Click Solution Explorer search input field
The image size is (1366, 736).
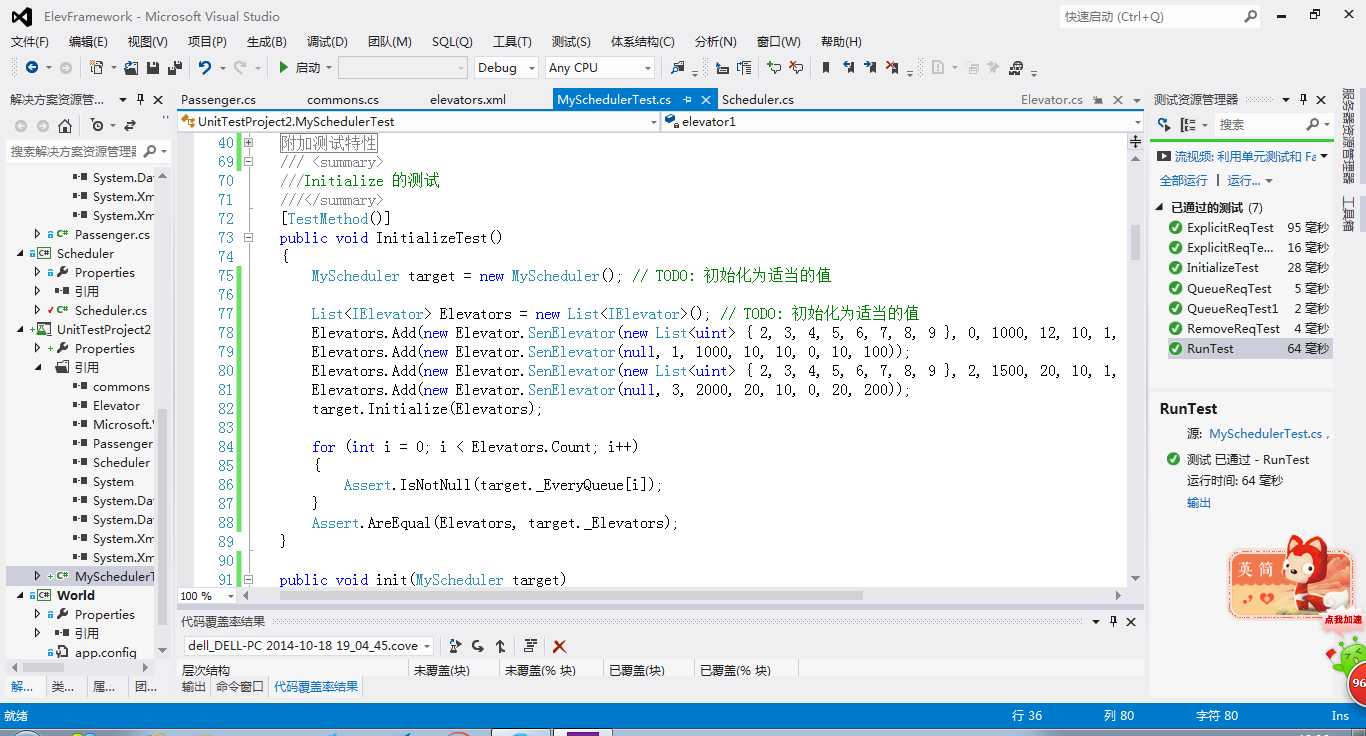[73, 151]
